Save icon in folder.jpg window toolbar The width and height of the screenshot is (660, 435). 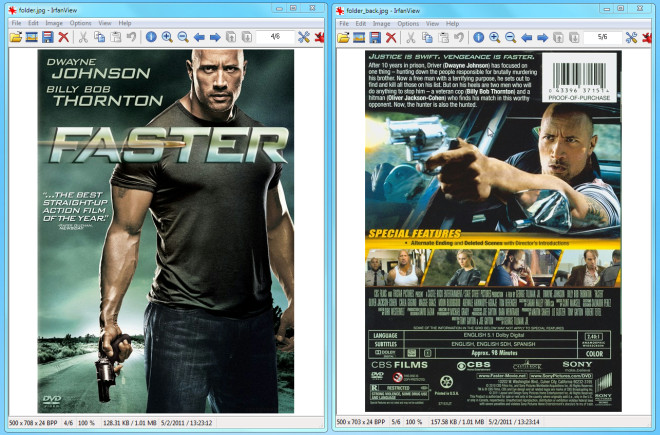pyautogui.click(x=48, y=37)
